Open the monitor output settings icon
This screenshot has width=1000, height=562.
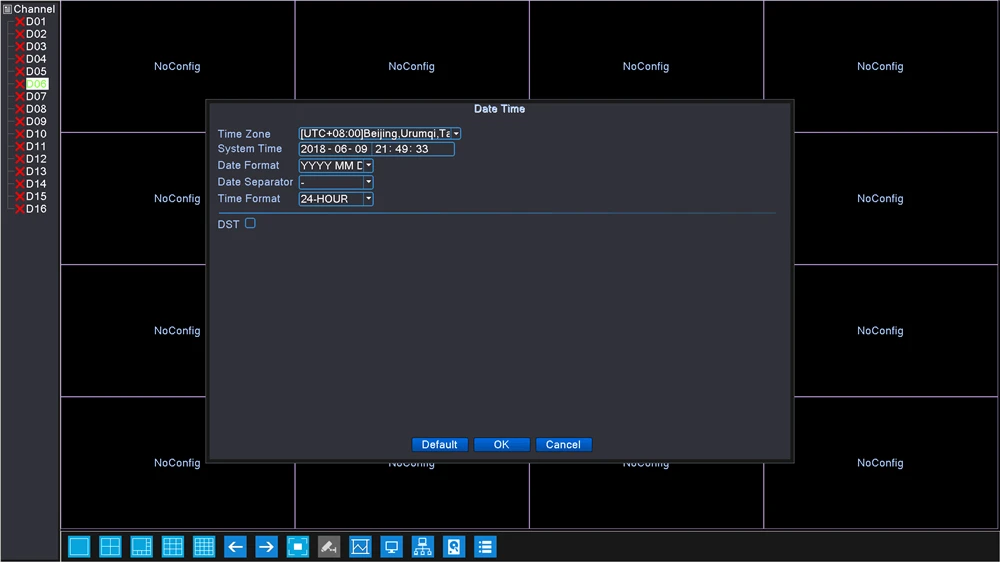pyautogui.click(x=392, y=547)
